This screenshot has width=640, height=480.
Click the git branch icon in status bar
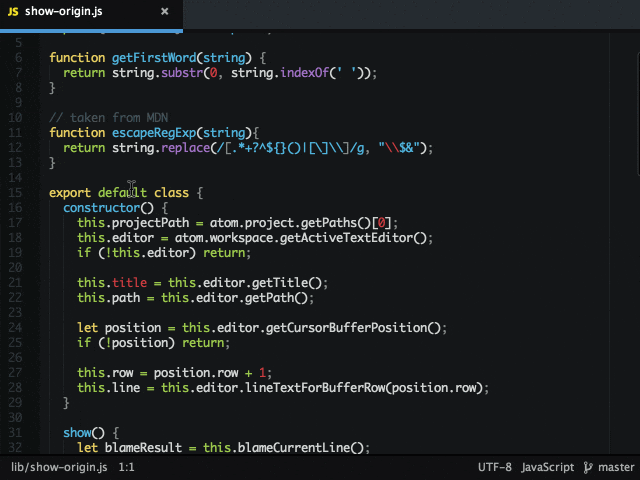pos(588,467)
